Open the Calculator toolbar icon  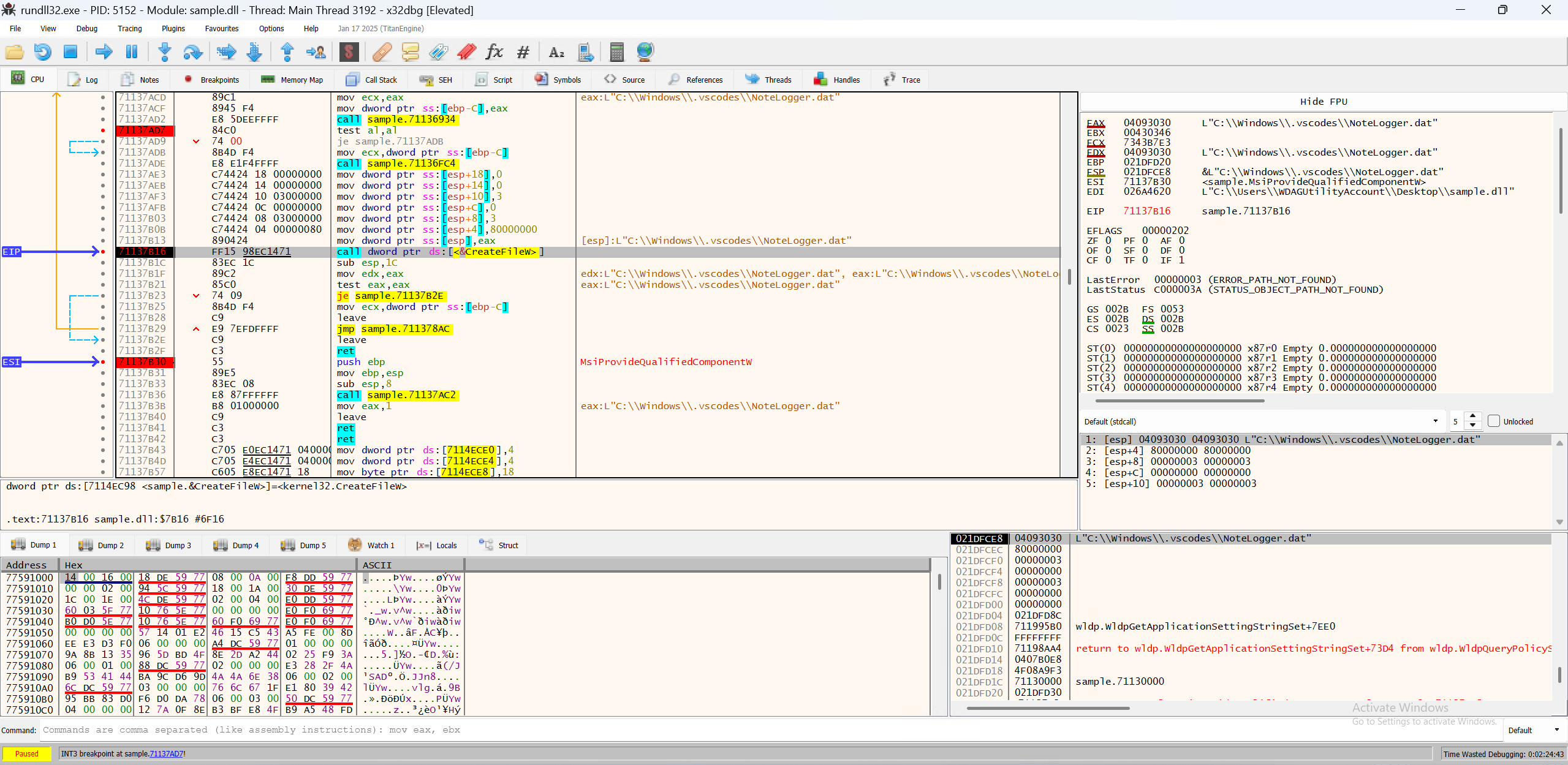[616, 52]
